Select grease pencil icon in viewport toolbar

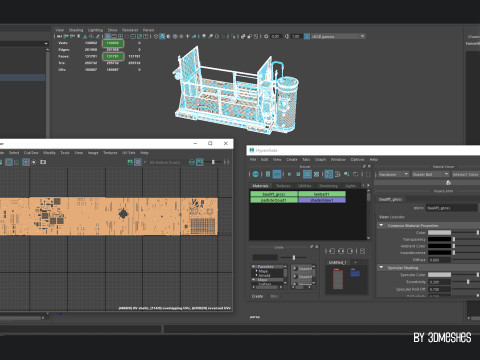click(98, 36)
